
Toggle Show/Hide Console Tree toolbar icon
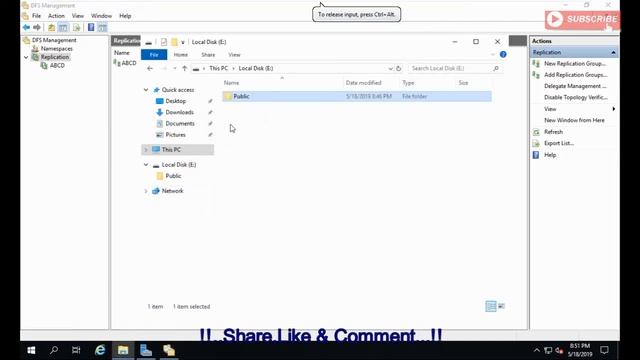click(63, 27)
